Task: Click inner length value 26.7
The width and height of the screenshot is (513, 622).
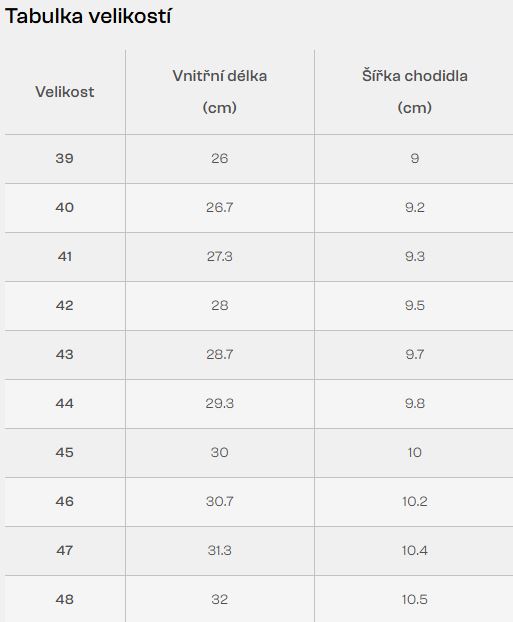Action: (219, 207)
